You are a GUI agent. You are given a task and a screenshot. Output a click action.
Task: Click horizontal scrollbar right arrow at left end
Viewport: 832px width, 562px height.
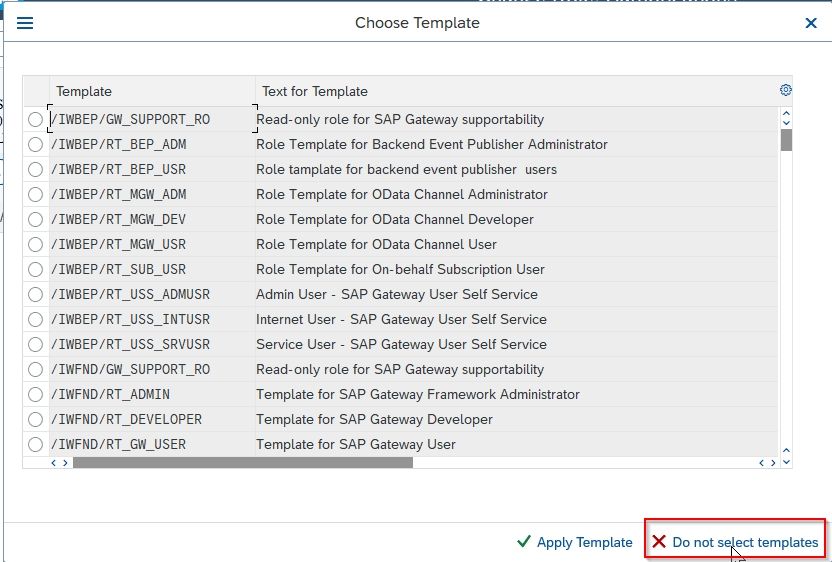pos(65,463)
